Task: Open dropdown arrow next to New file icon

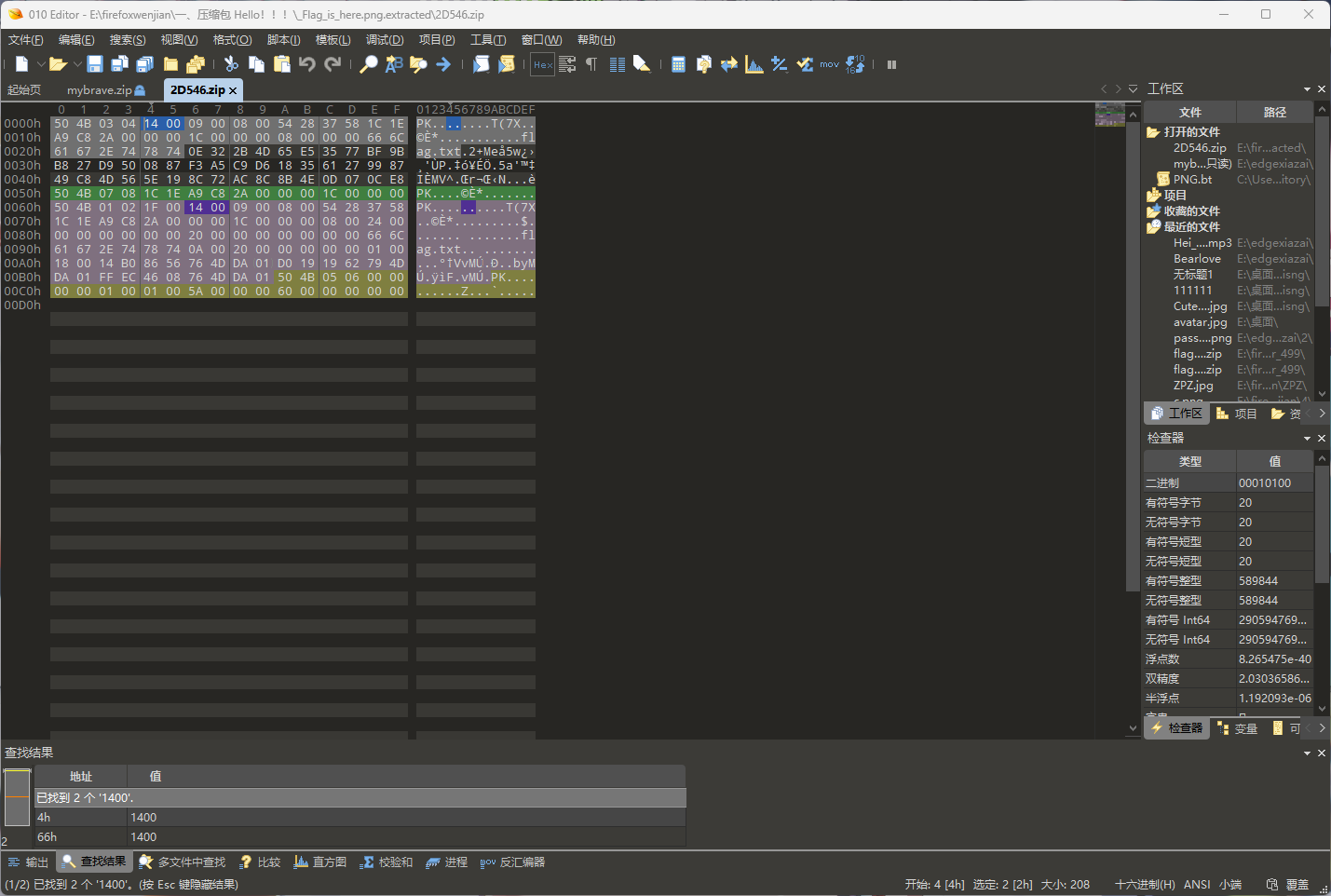Action: (40, 64)
